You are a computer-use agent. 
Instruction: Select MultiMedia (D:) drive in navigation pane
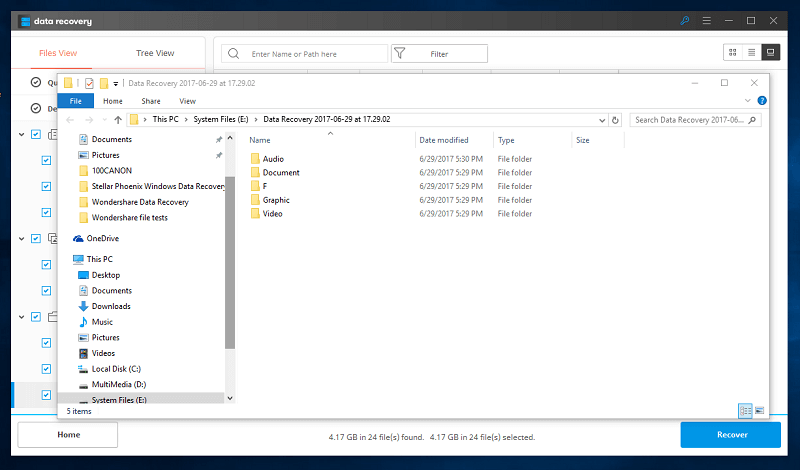[x=118, y=384]
